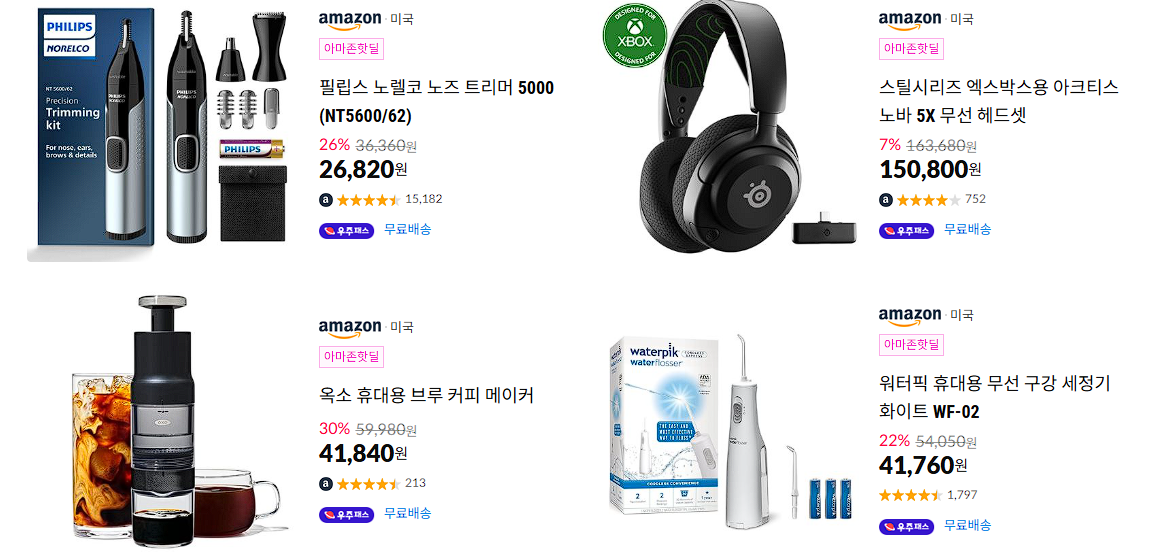
Task: Click the 우주패스 badge under the Philips trimmer
Action: [346, 231]
